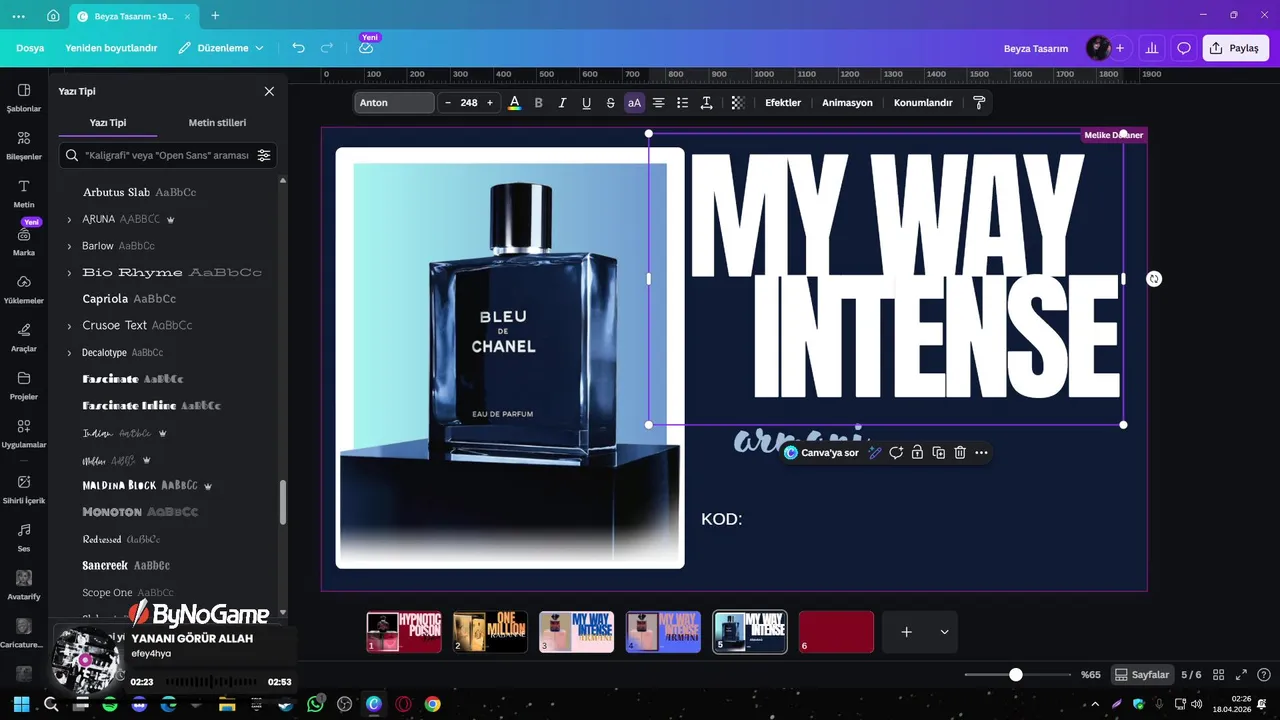Click the Paylaş share button
1280x720 pixels.
pos(1235,48)
